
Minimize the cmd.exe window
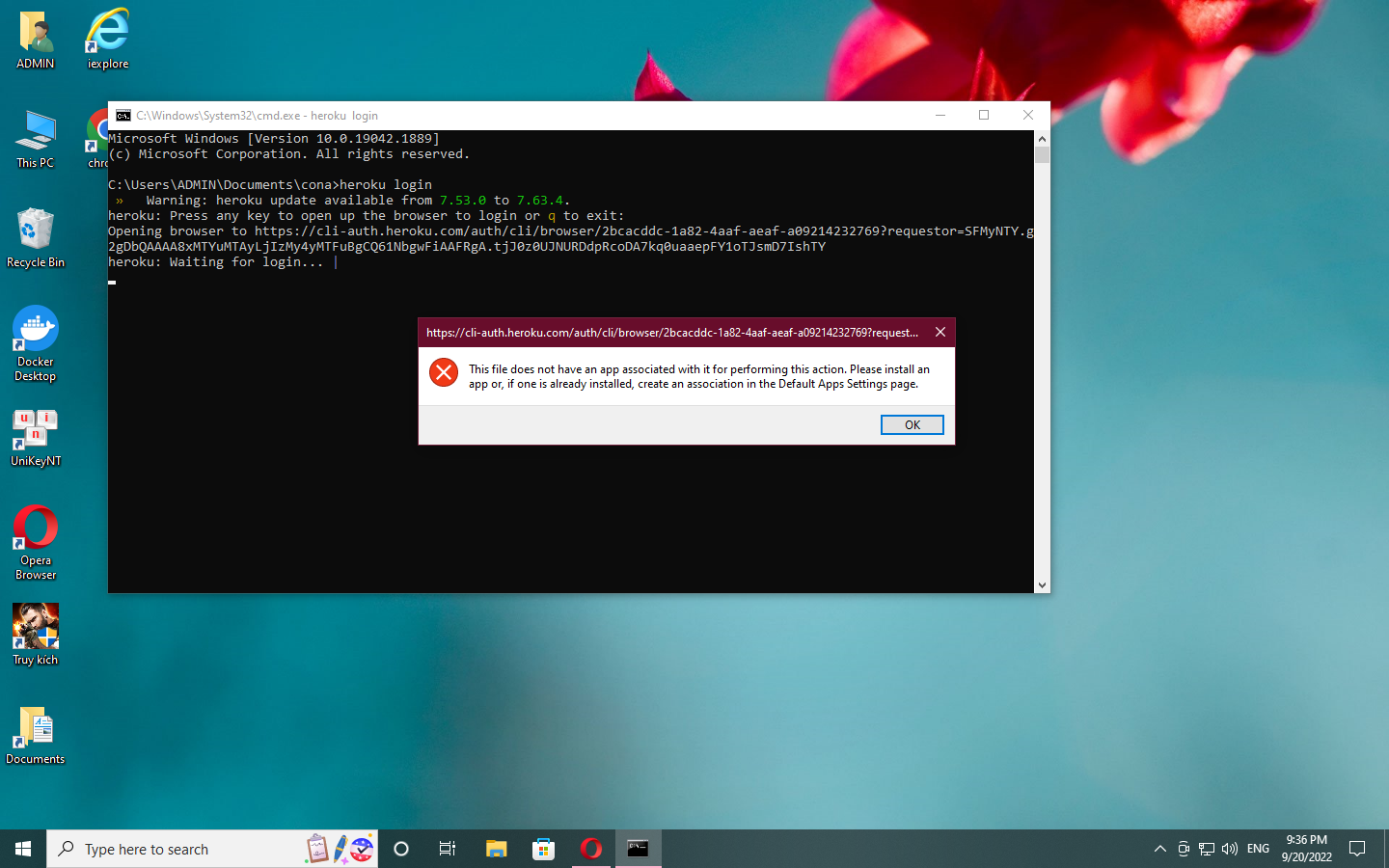point(940,115)
